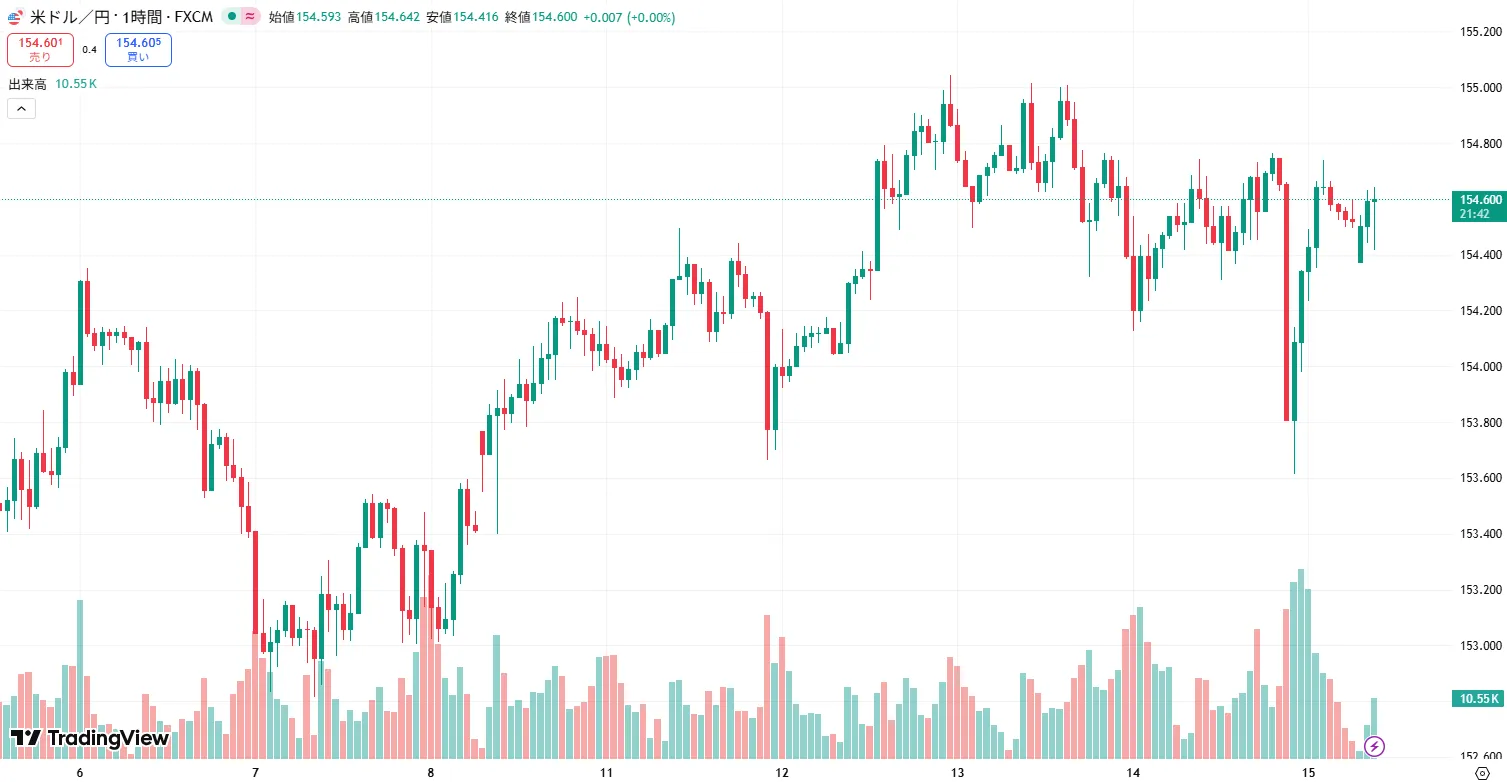The image size is (1507, 782).
Task: Select the 出来高 volume legend entry
Action: coord(26,84)
